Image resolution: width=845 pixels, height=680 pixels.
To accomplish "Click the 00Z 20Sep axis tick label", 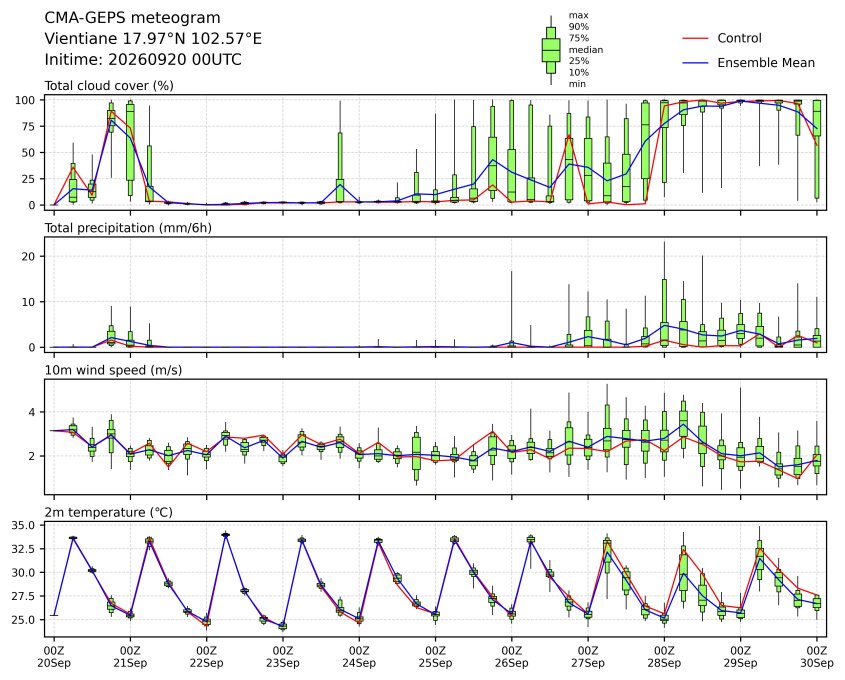I will pyautogui.click(x=54, y=656).
